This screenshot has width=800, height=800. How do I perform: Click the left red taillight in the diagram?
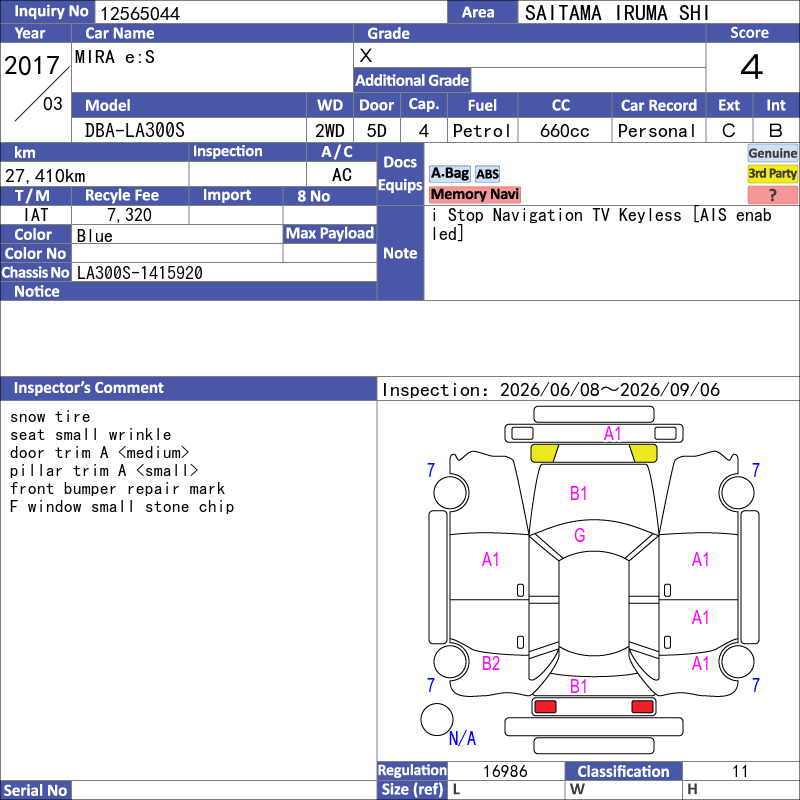(545, 707)
